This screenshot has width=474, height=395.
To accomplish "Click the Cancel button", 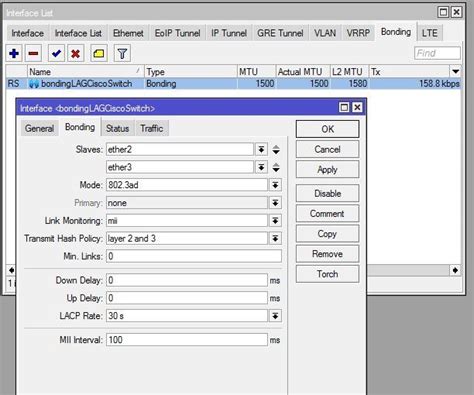I will click(328, 149).
